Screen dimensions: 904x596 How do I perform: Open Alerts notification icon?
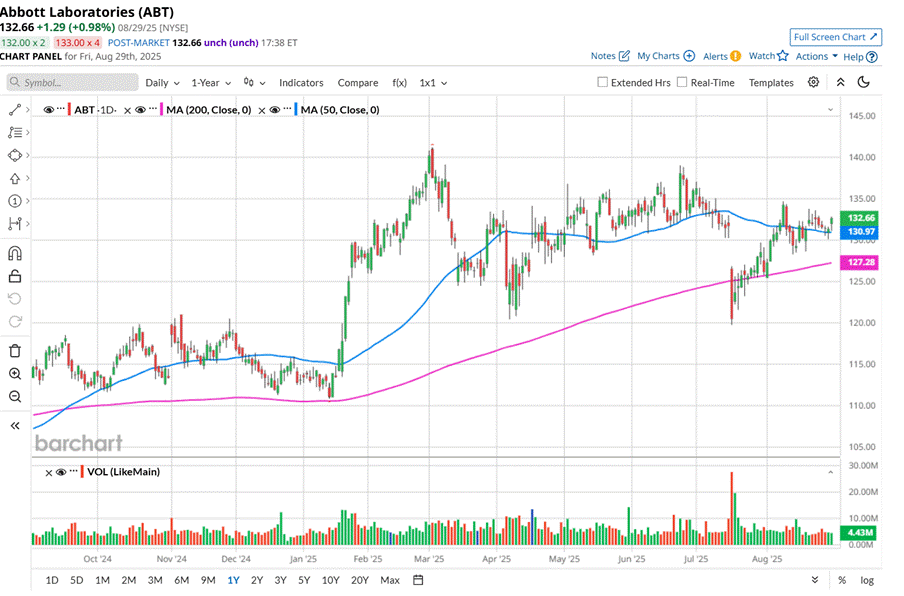(x=735, y=56)
